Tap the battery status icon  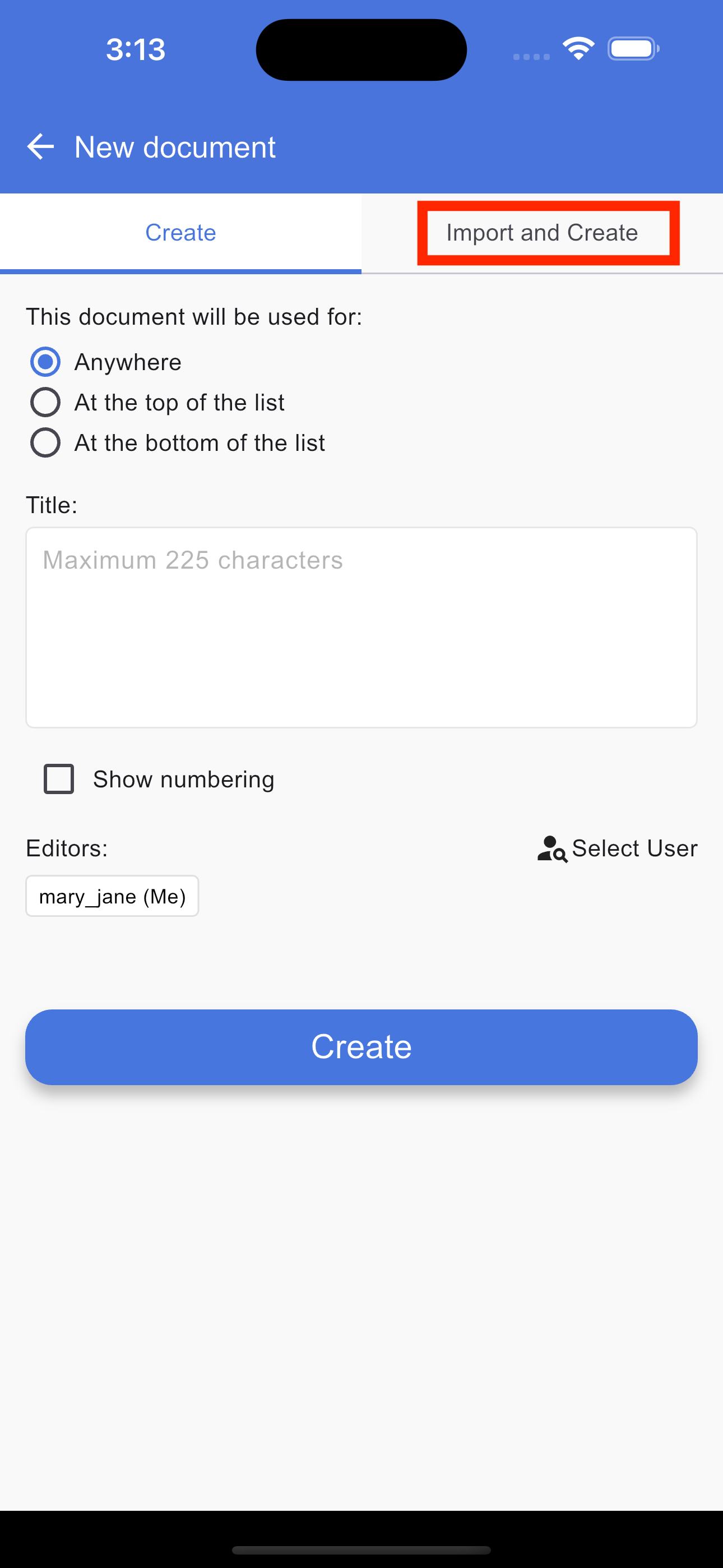click(x=633, y=49)
